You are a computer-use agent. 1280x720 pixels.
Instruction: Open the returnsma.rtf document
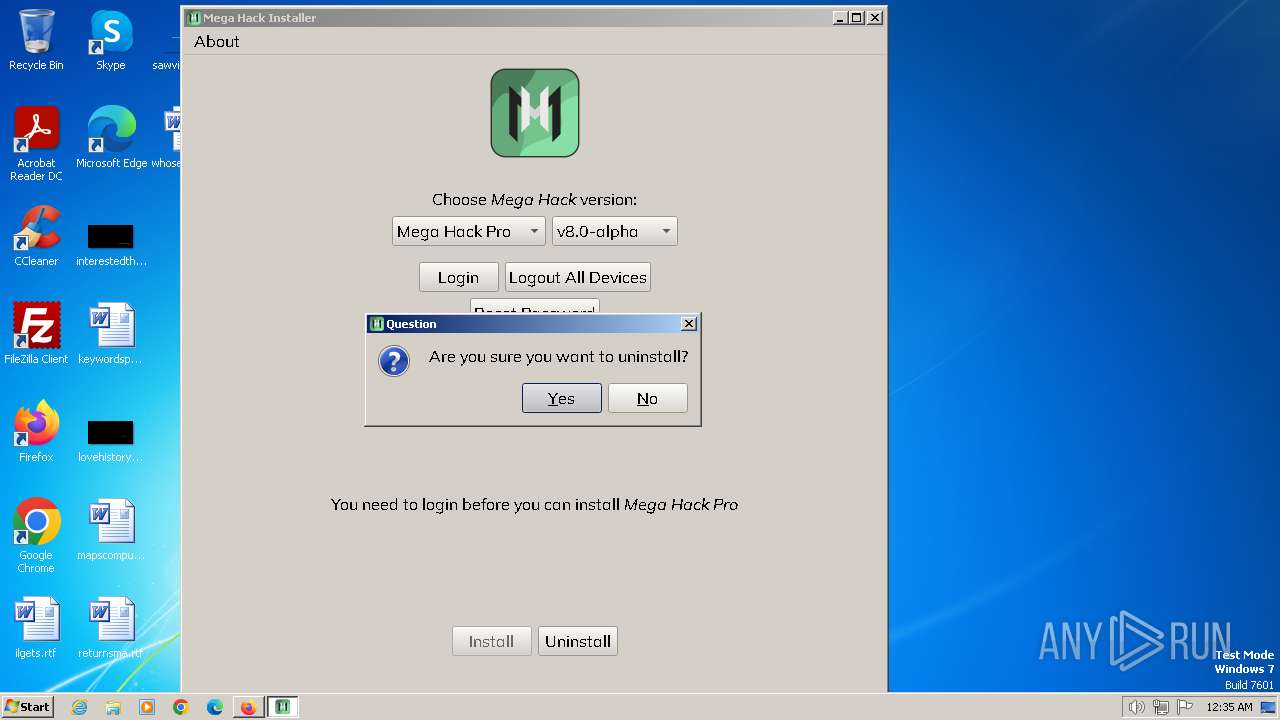click(x=110, y=628)
